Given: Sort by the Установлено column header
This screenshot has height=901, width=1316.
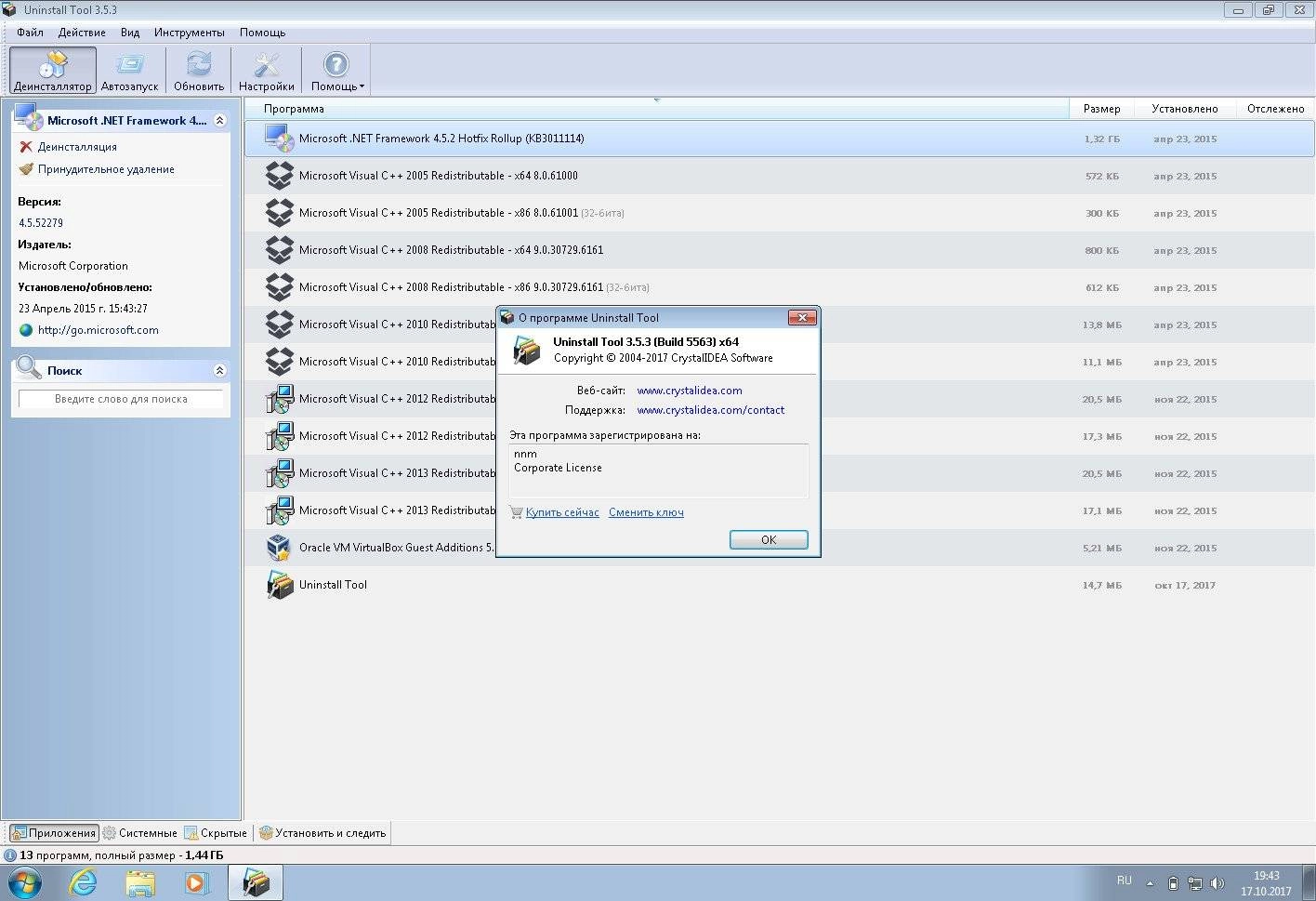Looking at the screenshot, I should 1184,109.
